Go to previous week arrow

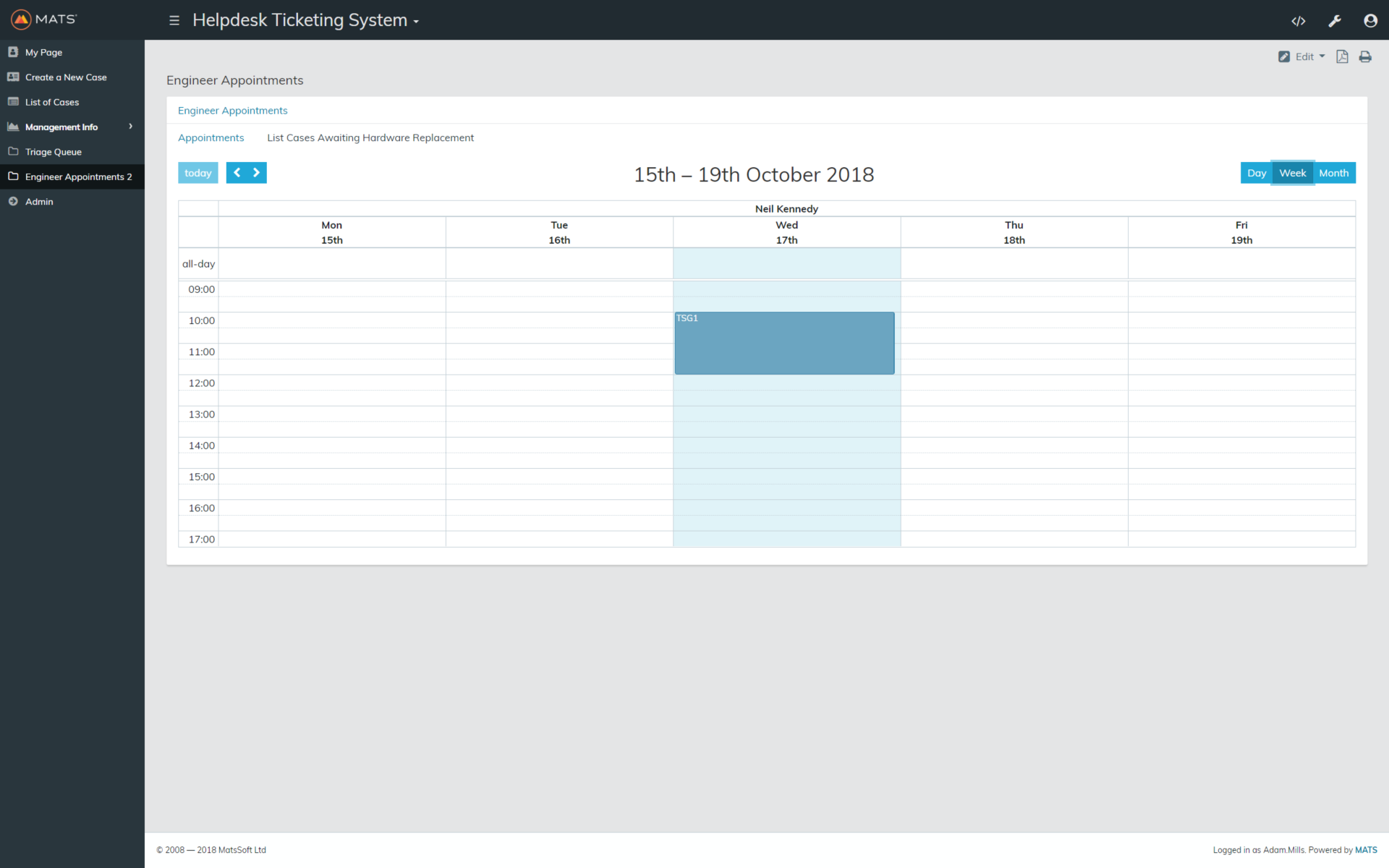pos(237,173)
